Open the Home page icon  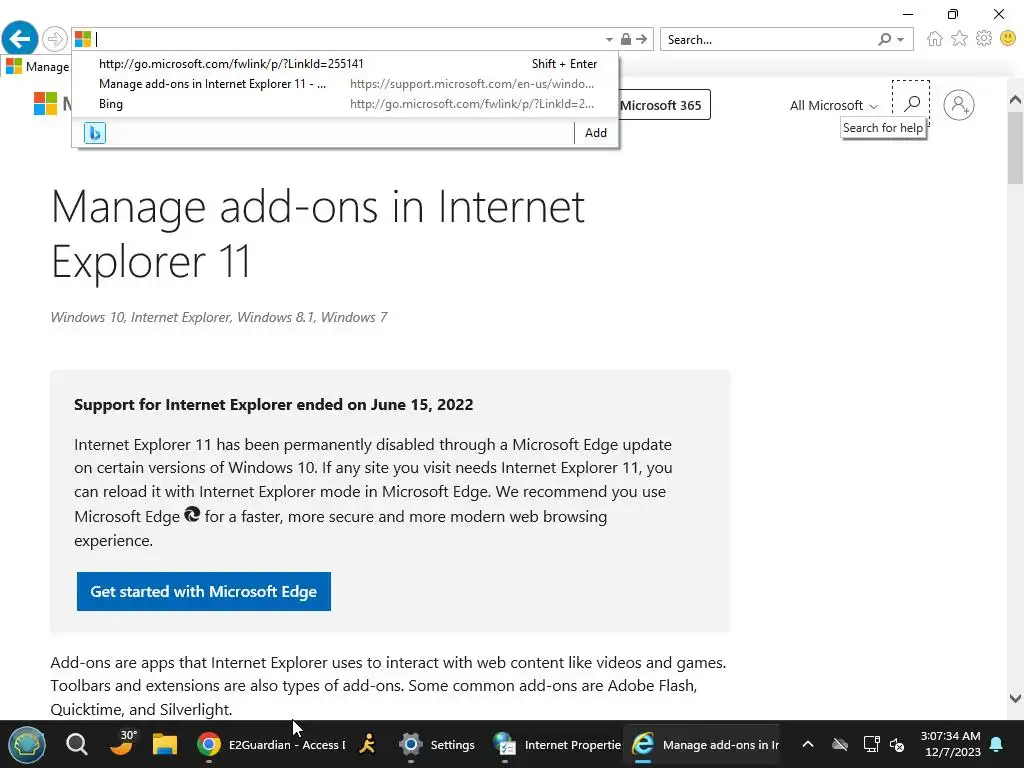pyautogui.click(x=935, y=39)
